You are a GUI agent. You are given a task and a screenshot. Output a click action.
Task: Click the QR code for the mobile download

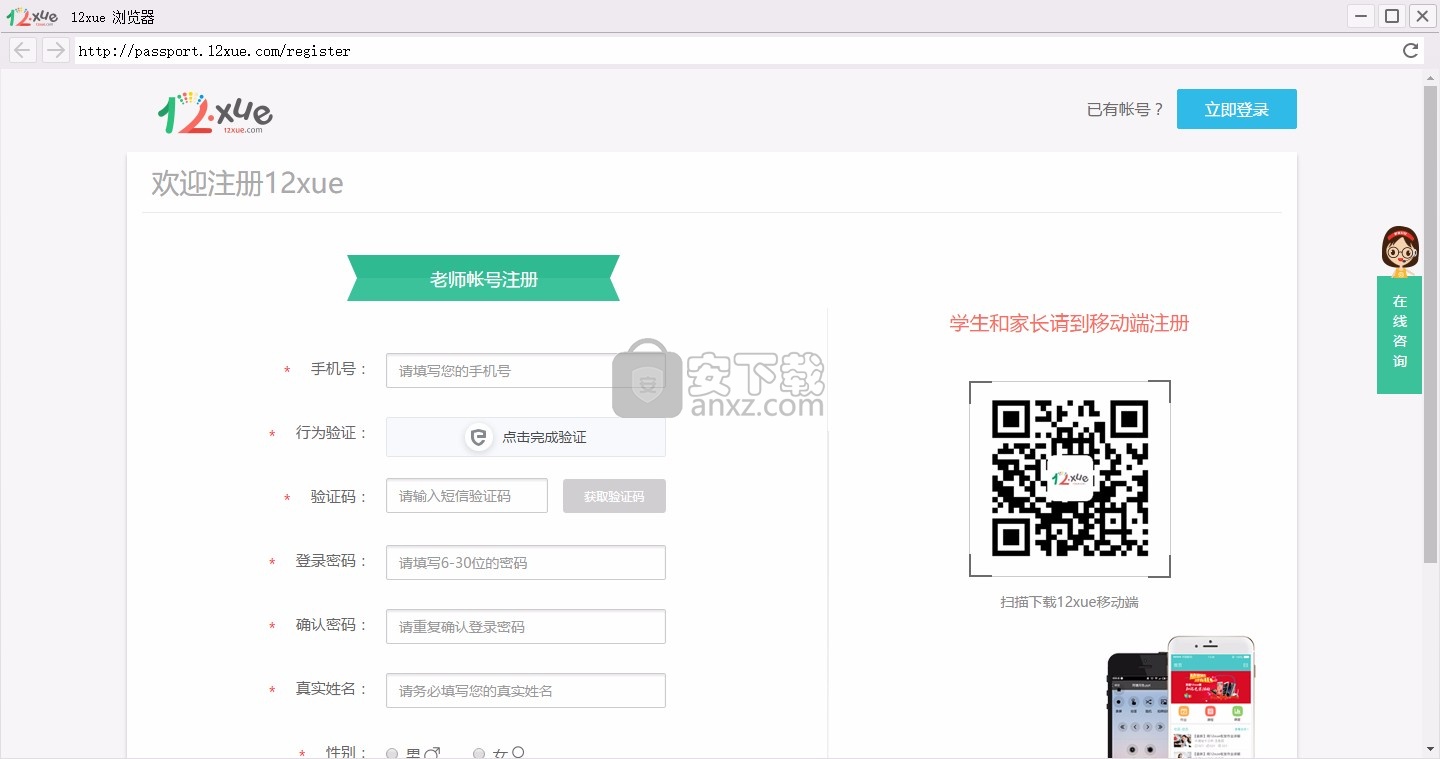pos(1069,478)
